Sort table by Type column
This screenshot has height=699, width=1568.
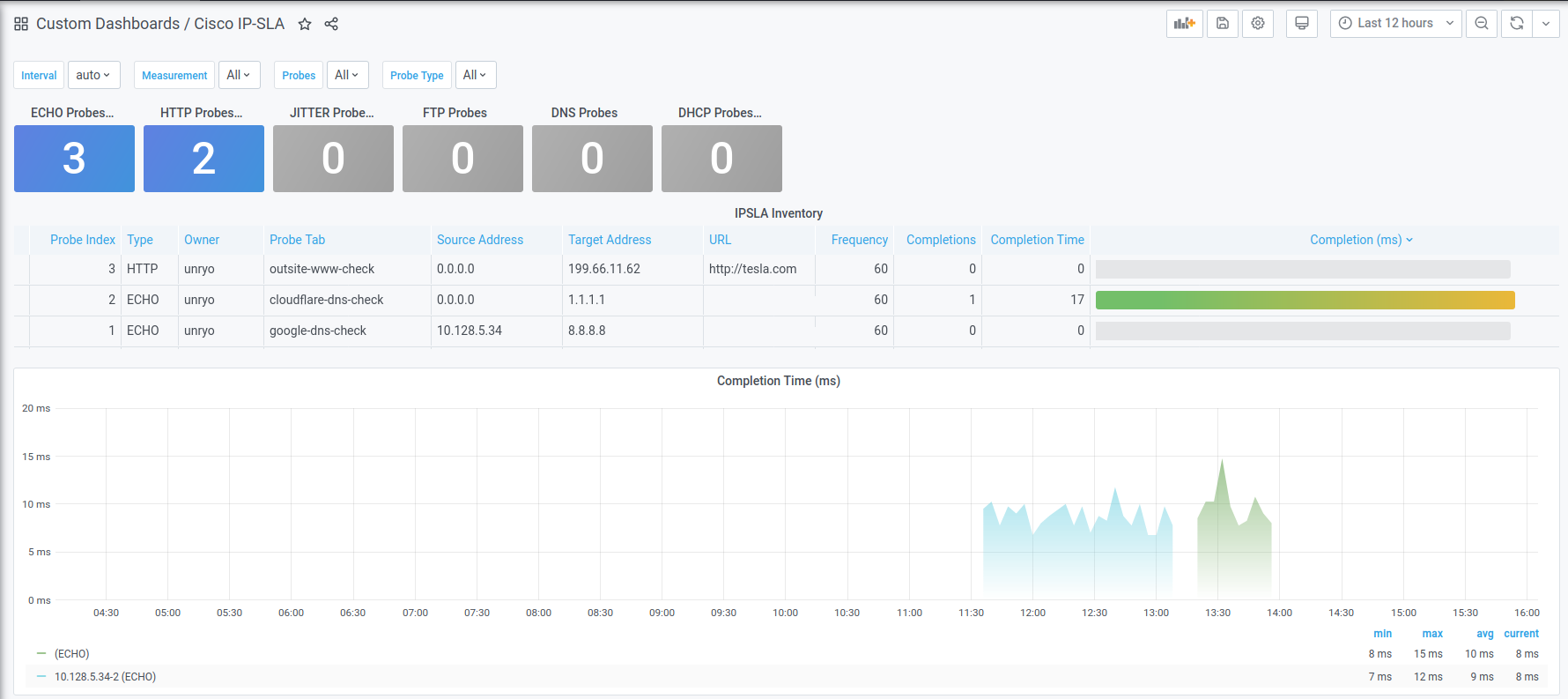[140, 240]
